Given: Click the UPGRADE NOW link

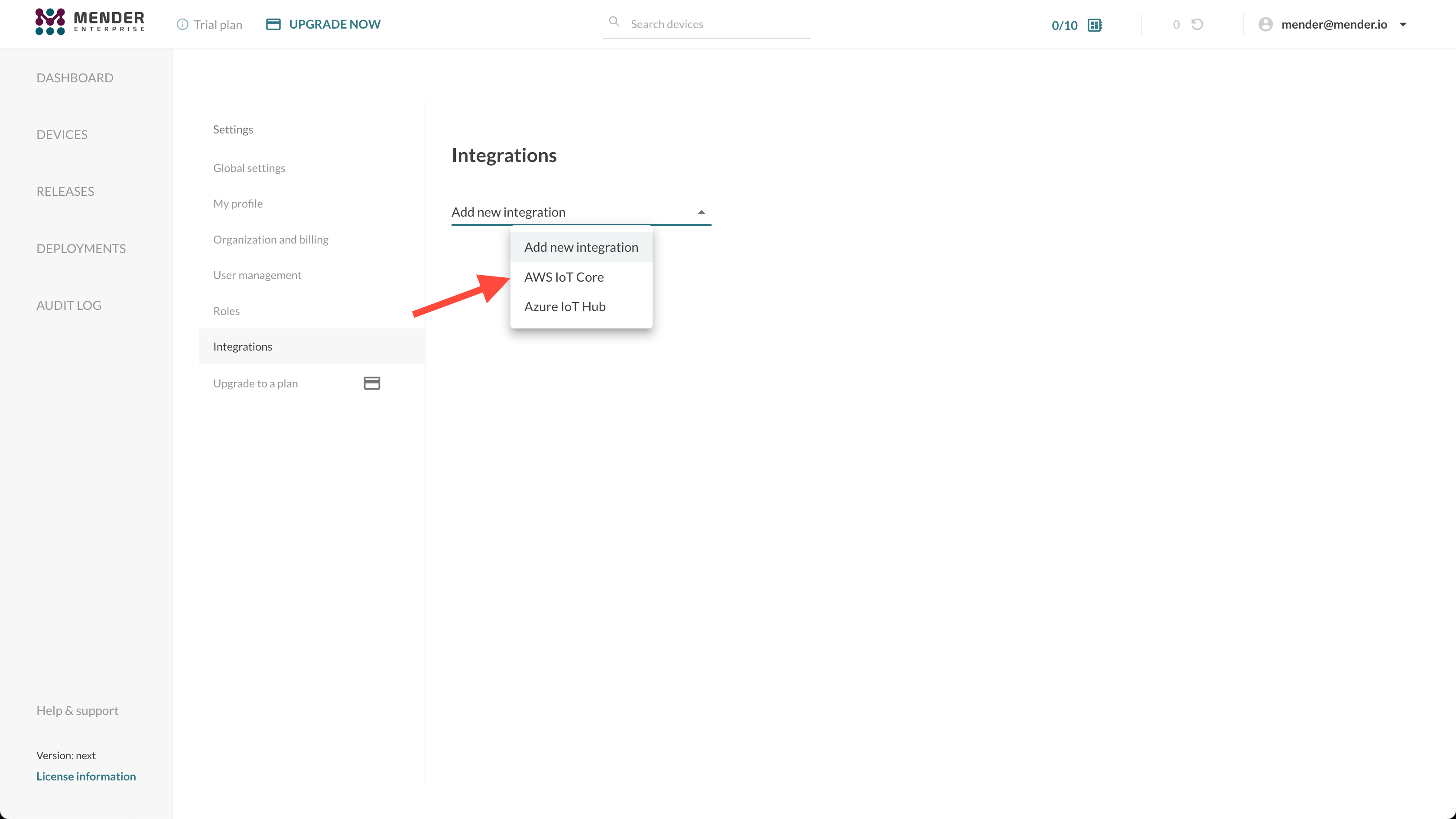Looking at the screenshot, I should click(335, 24).
